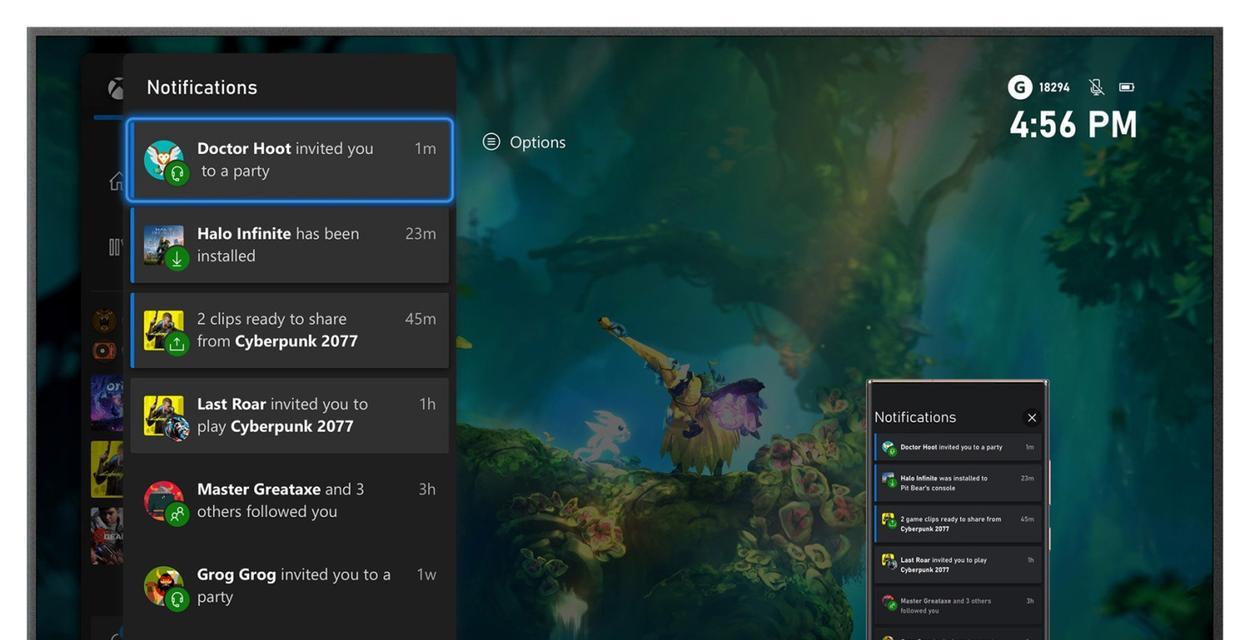1250x640 pixels.
Task: Open "Master Greataxe and 3 others followed you"
Action: coord(290,500)
